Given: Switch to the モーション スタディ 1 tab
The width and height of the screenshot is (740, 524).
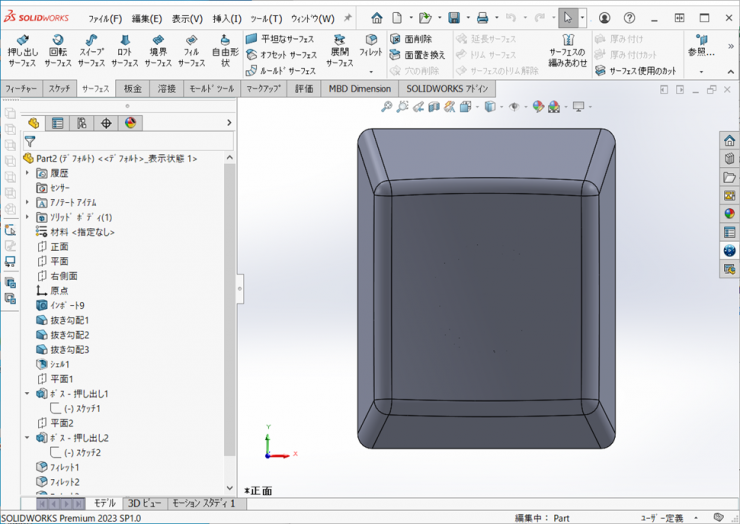Looking at the screenshot, I should coord(204,503).
